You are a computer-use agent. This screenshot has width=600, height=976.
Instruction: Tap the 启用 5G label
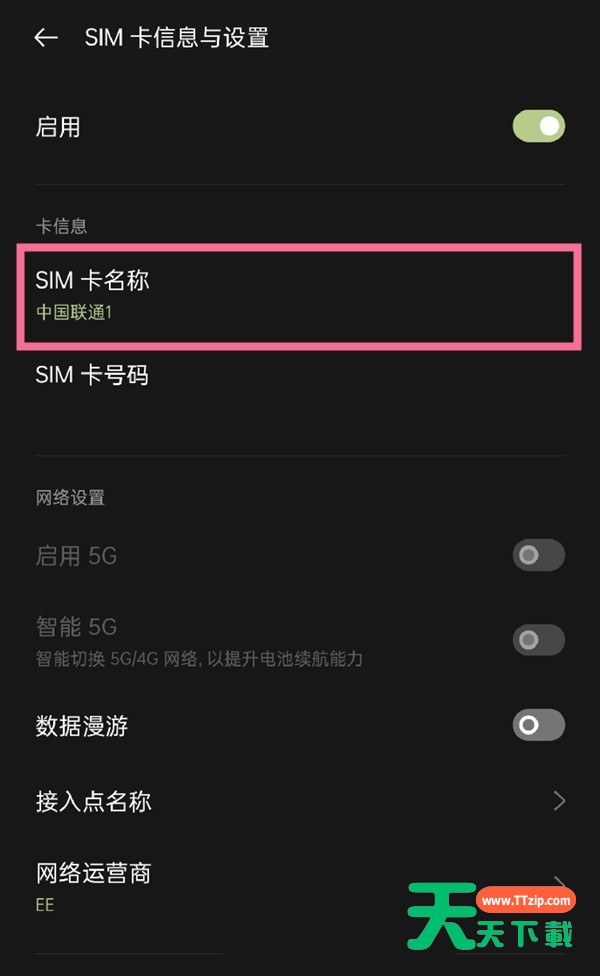[x=77, y=556]
